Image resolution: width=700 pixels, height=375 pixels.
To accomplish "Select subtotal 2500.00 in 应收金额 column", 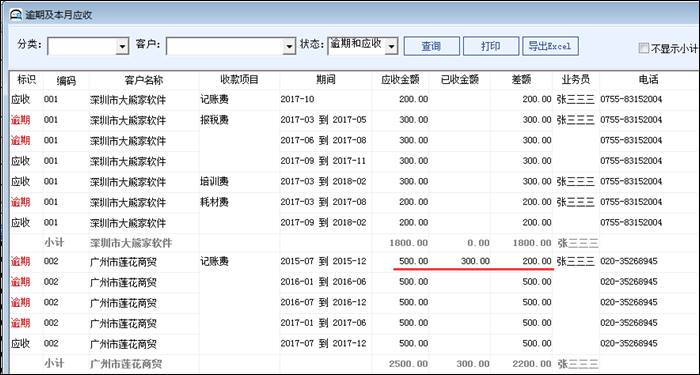I will coord(408,364).
